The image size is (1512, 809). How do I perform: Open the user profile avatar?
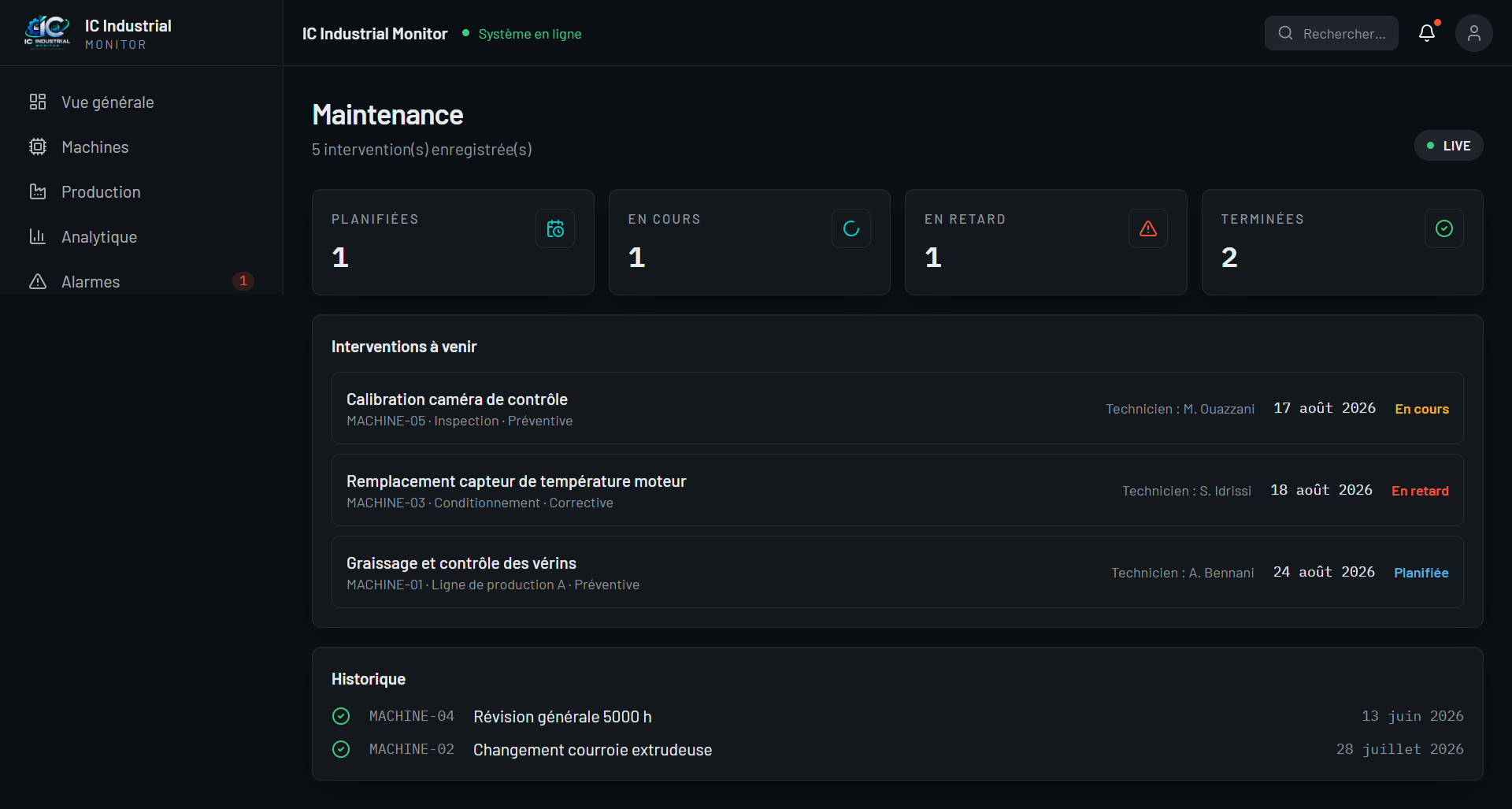pyautogui.click(x=1474, y=33)
